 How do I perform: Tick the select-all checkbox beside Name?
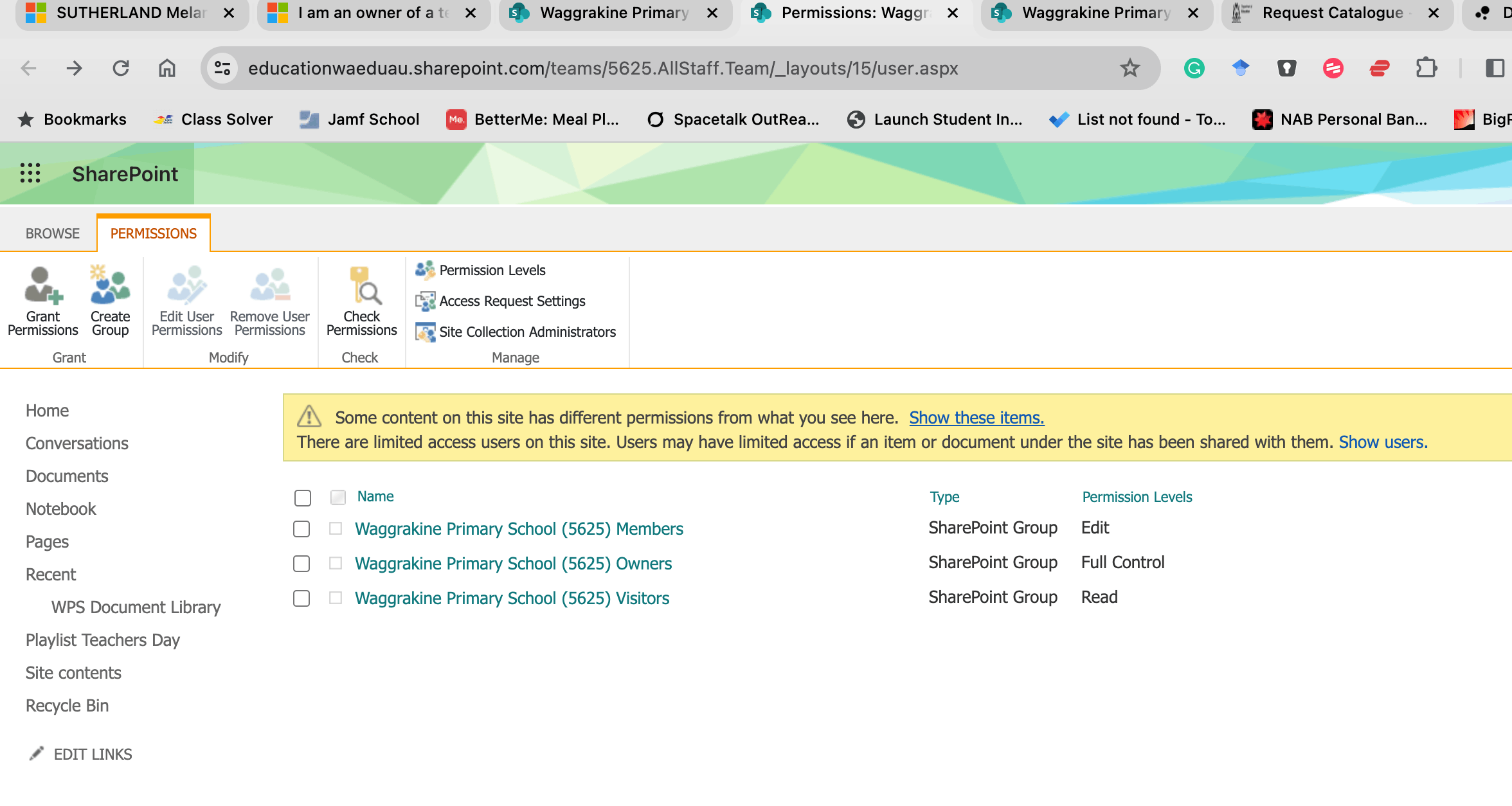[x=303, y=497]
